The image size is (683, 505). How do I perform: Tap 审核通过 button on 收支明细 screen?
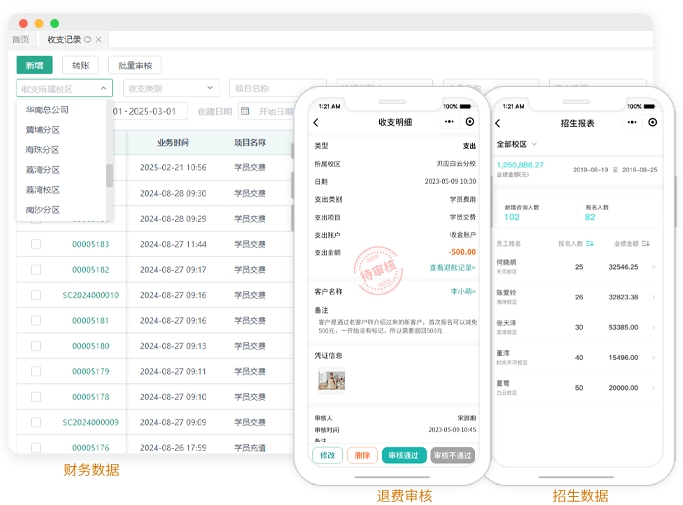[x=404, y=455]
